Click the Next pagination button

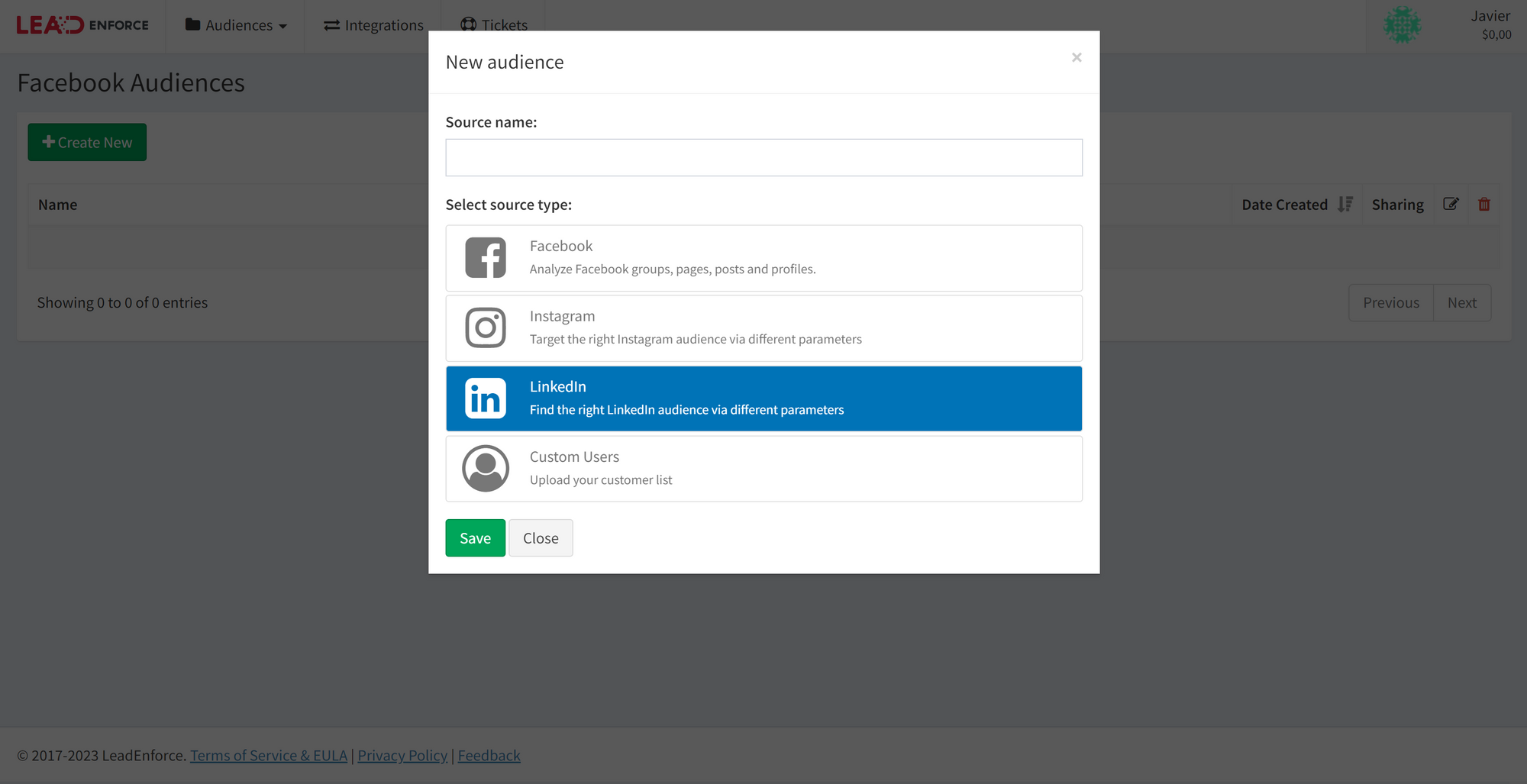tap(1462, 302)
